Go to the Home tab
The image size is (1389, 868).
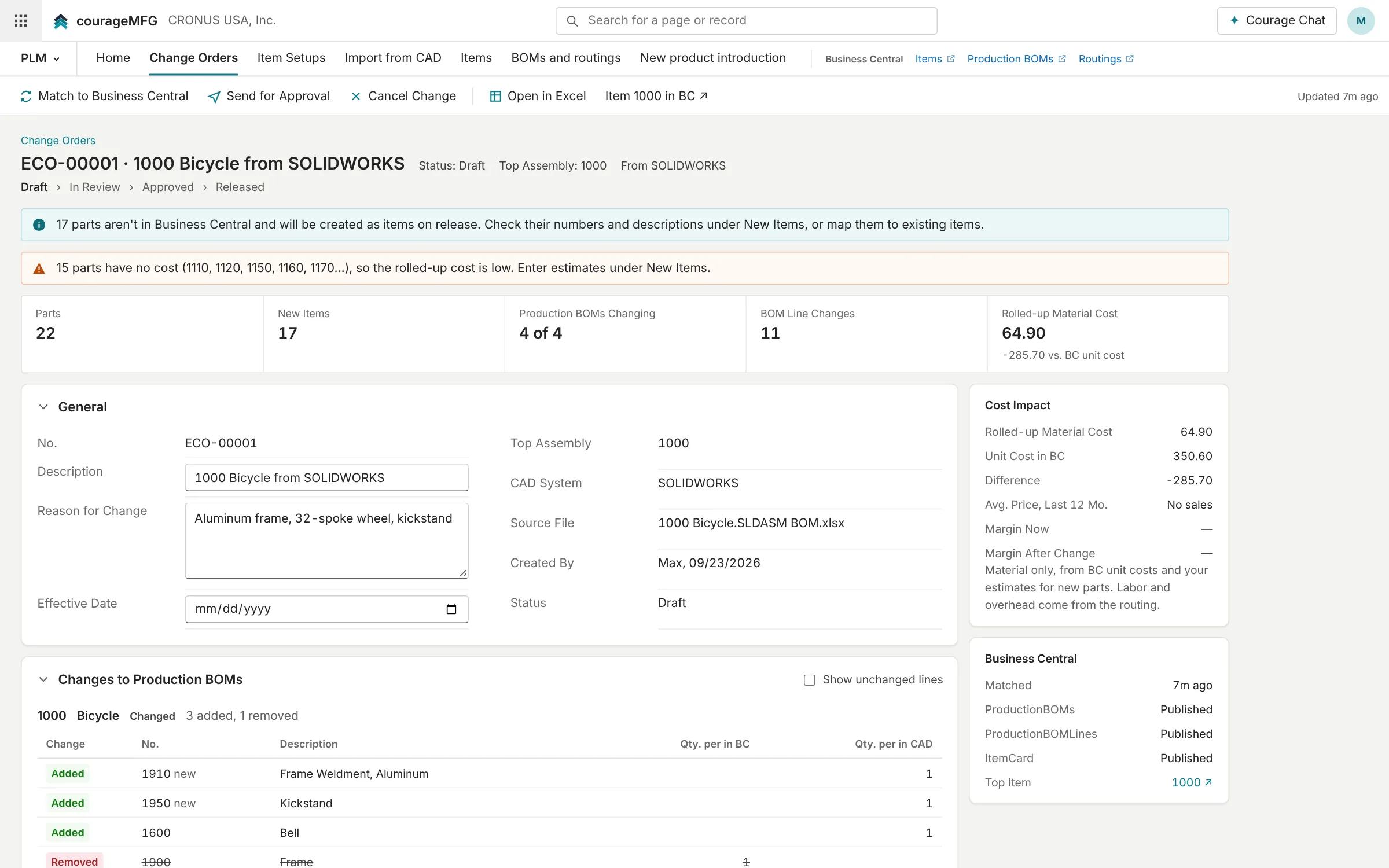click(x=113, y=58)
